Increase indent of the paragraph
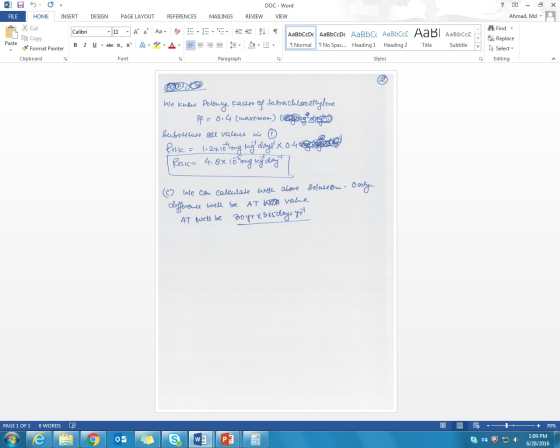This screenshot has height=448, width=560. click(248, 32)
